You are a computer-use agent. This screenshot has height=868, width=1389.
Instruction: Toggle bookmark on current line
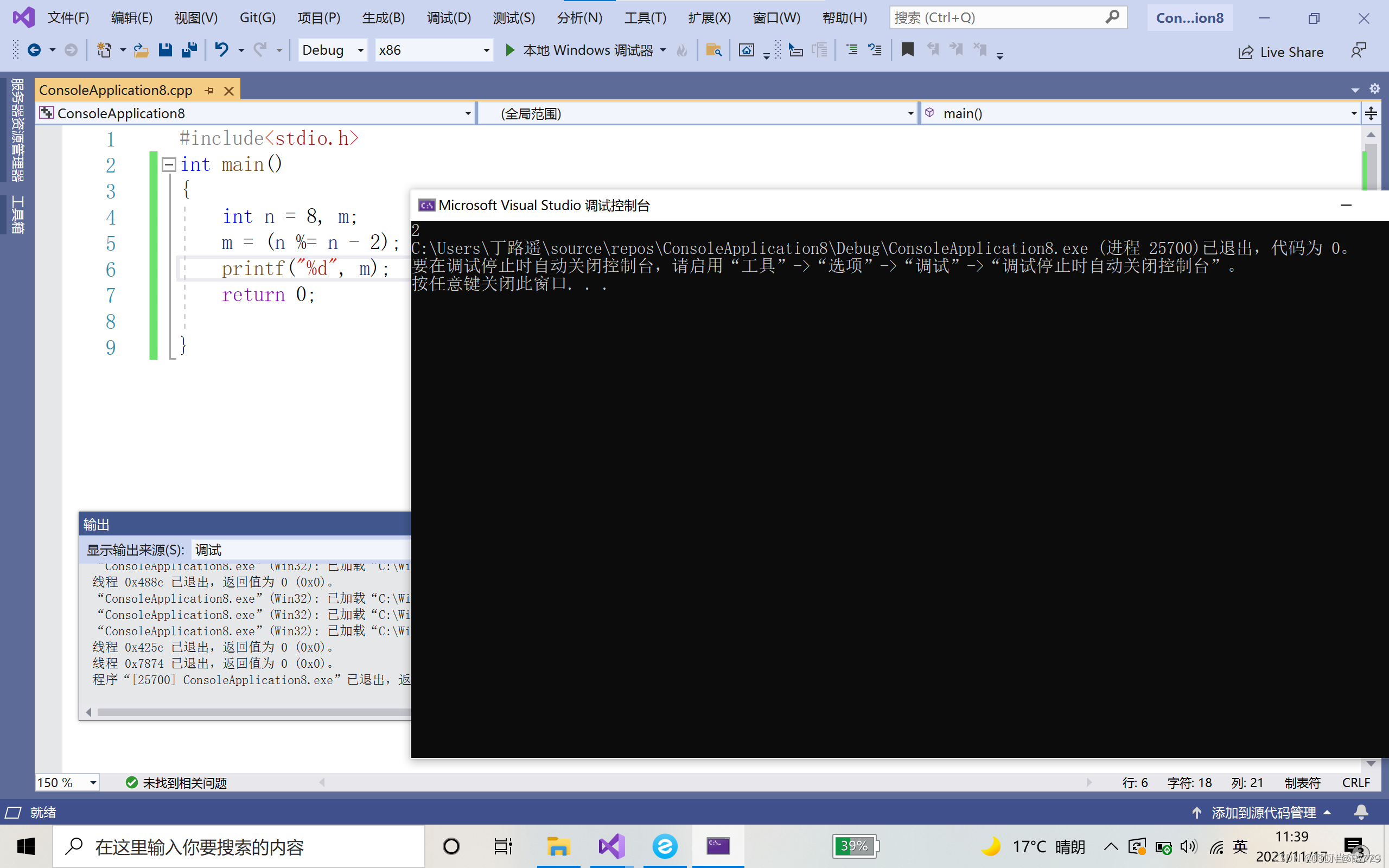click(907, 50)
